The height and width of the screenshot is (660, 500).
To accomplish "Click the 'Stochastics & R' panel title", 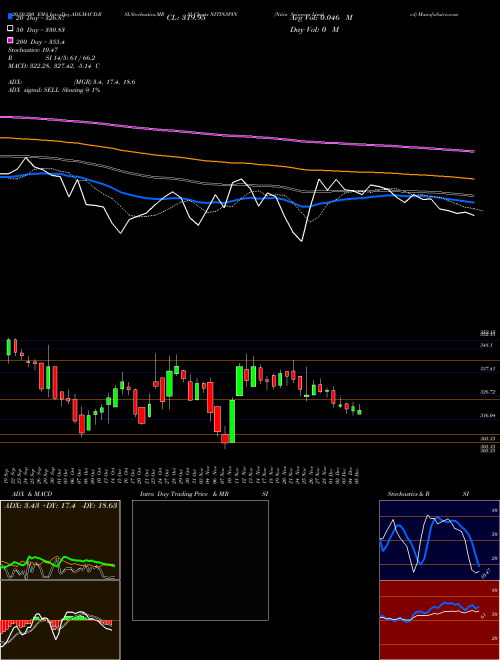I will (x=409, y=494).
